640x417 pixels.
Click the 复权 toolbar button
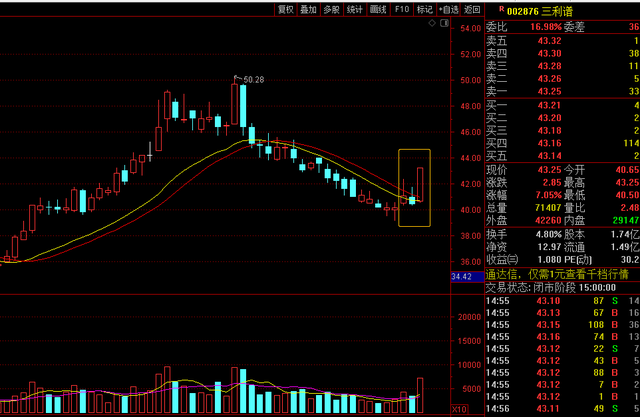tap(286, 9)
